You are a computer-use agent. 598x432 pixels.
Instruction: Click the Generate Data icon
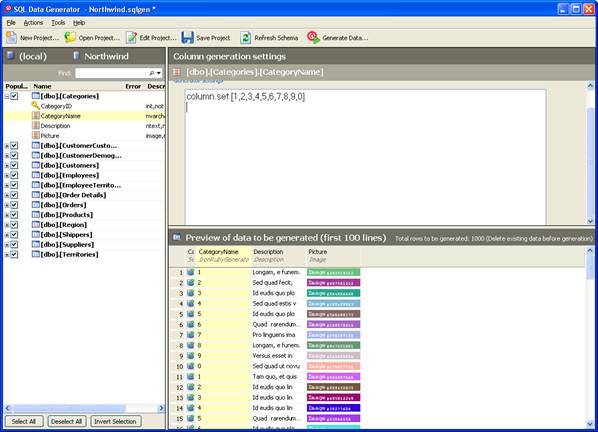(x=313, y=37)
